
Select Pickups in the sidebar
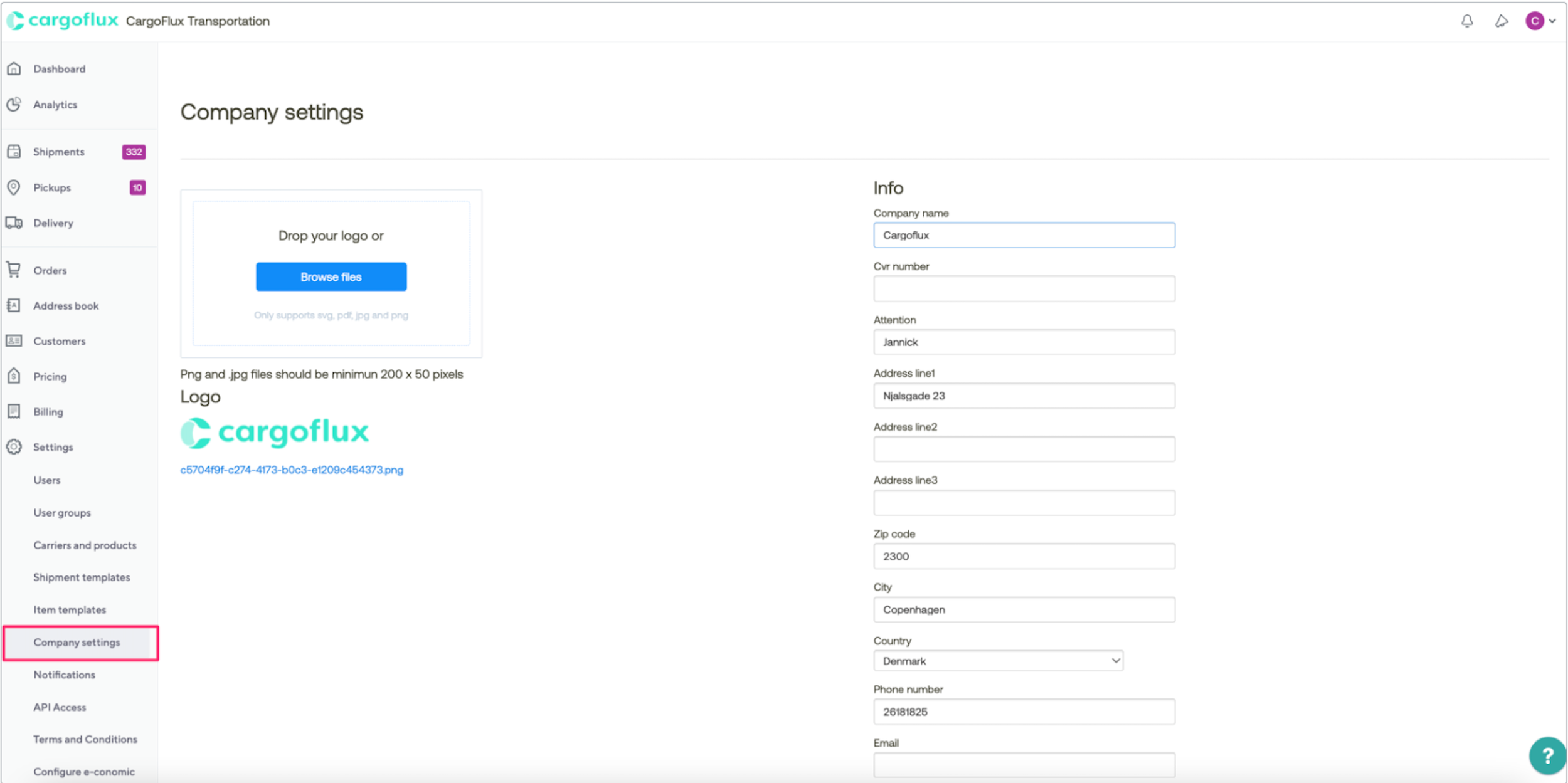click(52, 187)
